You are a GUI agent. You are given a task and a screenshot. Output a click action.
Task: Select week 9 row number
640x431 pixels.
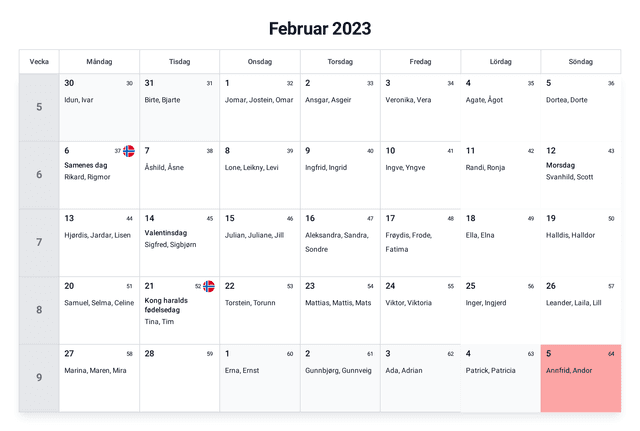tap(39, 378)
